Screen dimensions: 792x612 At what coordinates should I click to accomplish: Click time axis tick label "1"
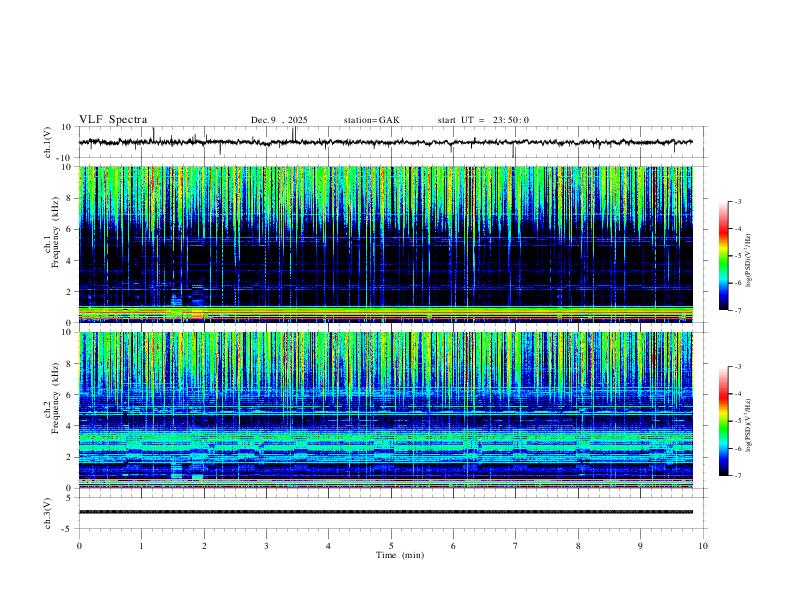[x=141, y=546]
